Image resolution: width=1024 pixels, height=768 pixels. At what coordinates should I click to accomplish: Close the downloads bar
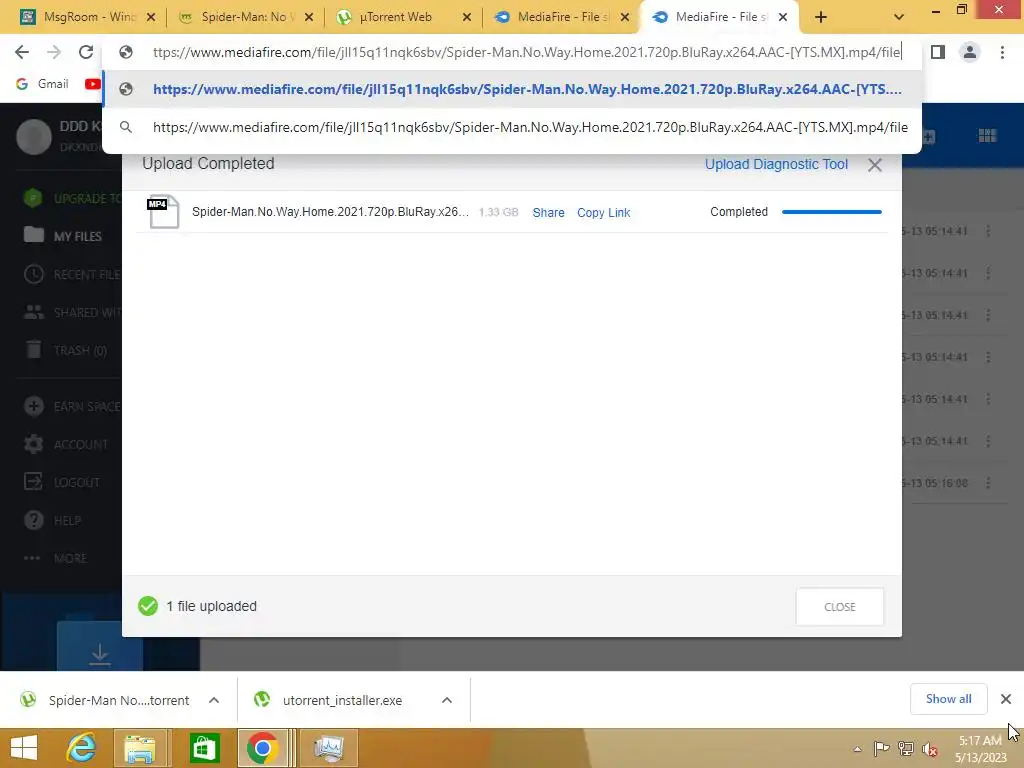click(1006, 699)
